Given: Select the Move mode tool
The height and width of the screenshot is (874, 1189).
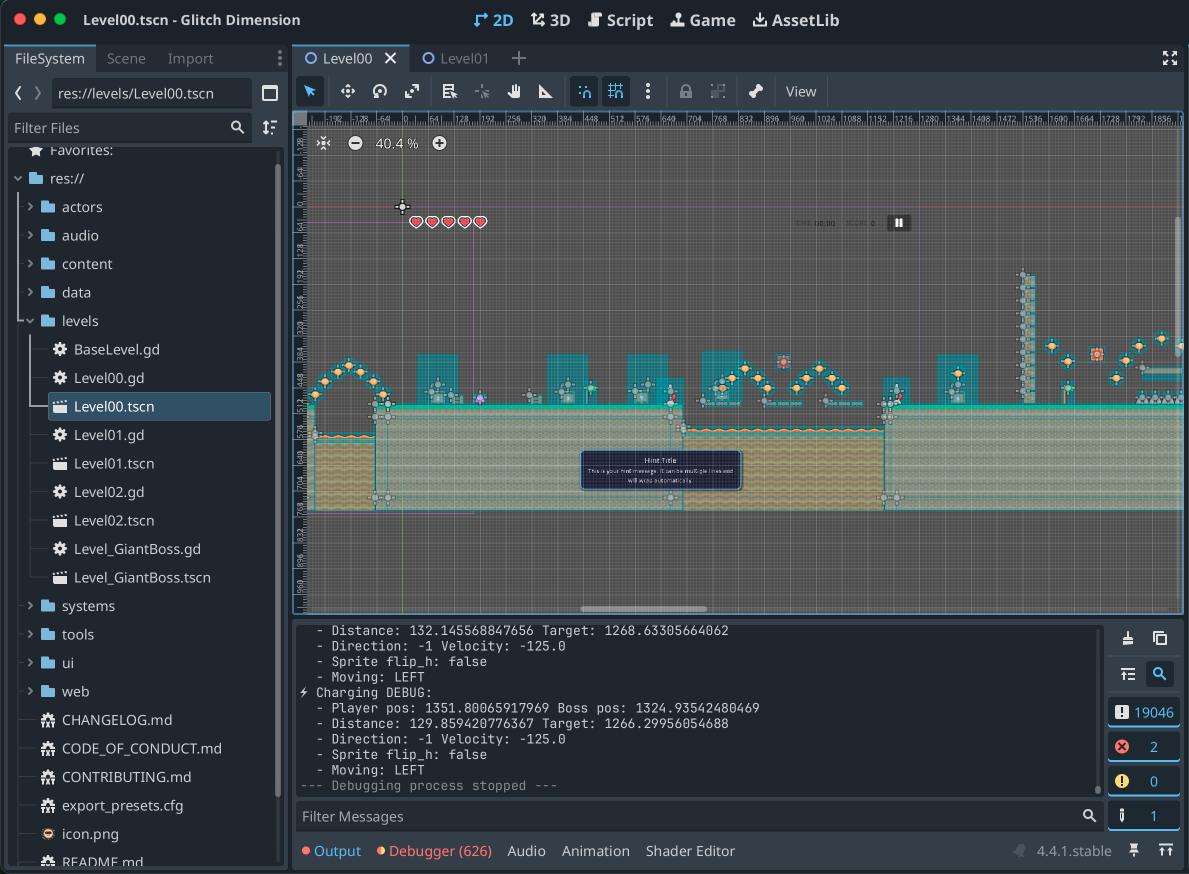Looking at the screenshot, I should pos(348,91).
